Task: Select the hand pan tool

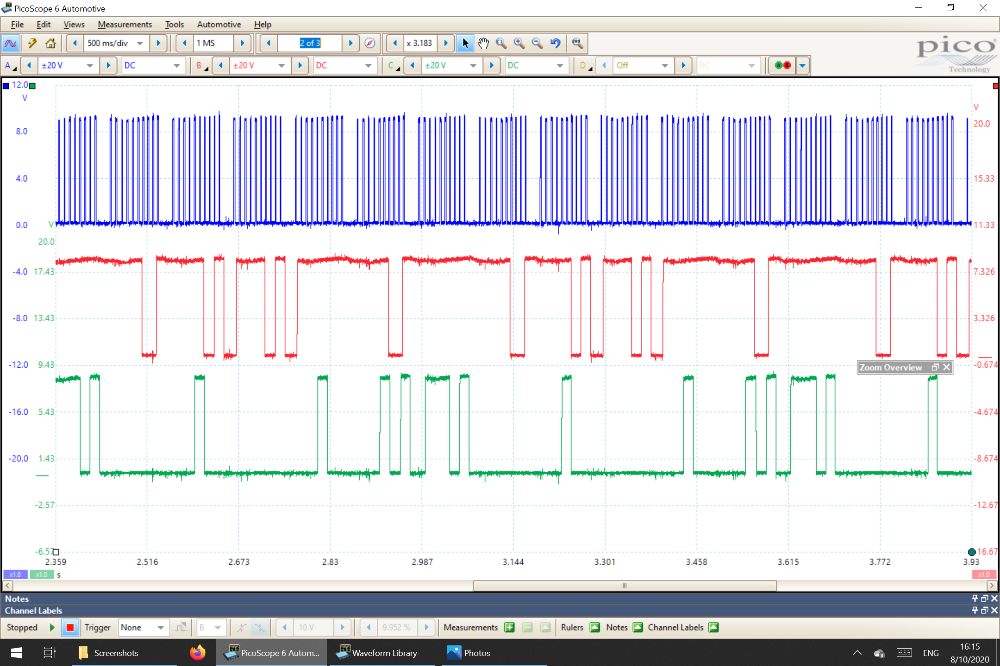Action: click(x=483, y=43)
